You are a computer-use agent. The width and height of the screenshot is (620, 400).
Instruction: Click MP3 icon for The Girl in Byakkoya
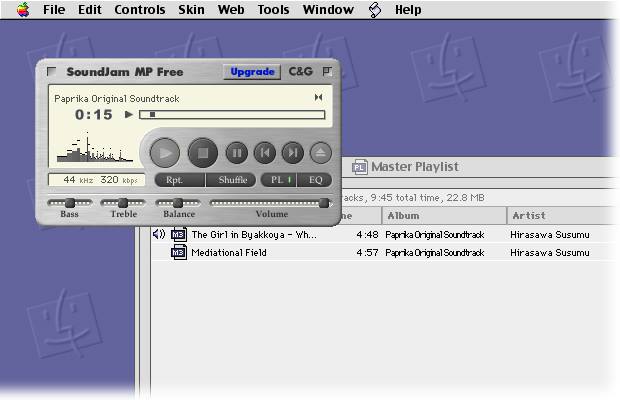(x=179, y=234)
